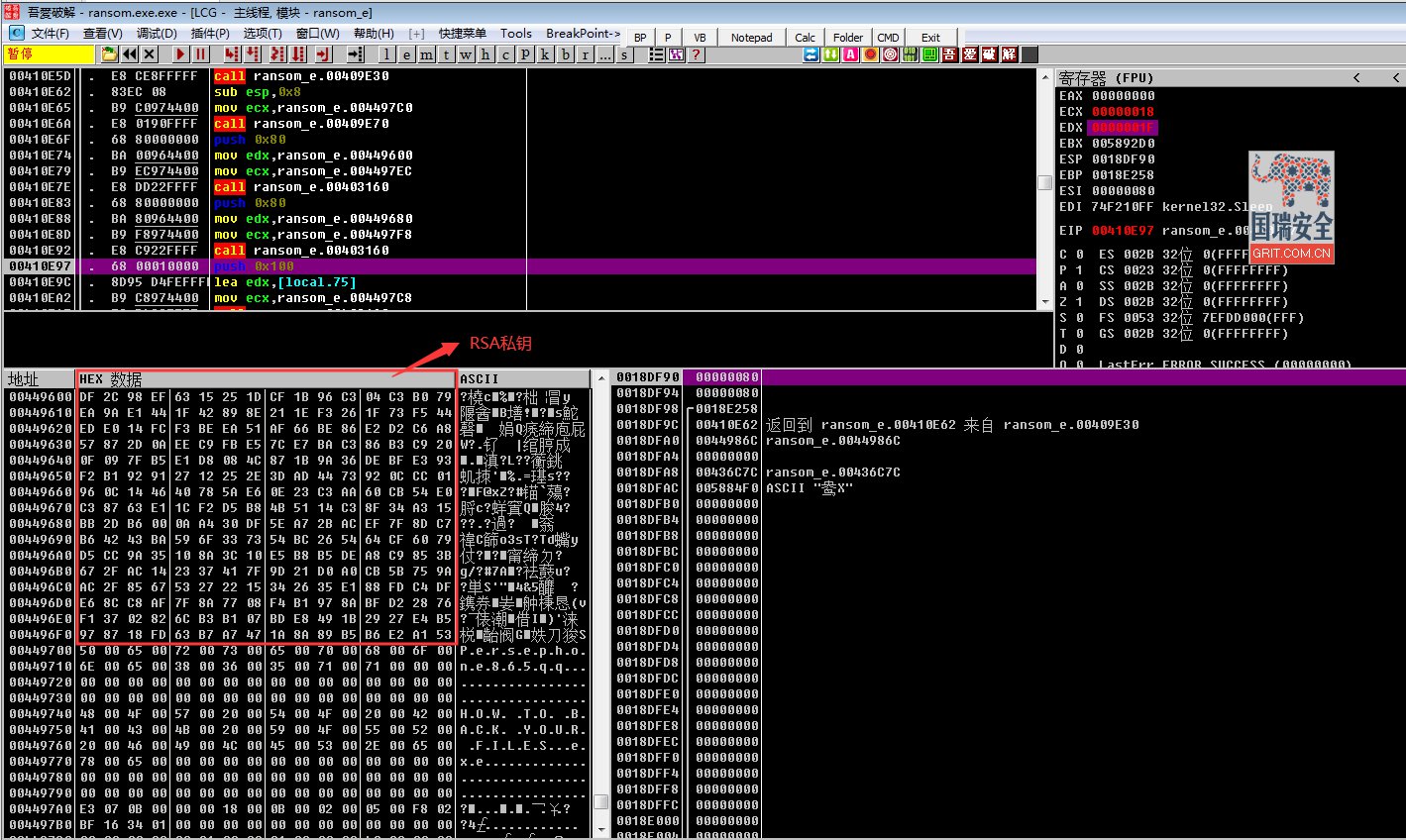The image size is (1406, 840).
Task: Click the registers panel left arrow
Action: pyautogui.click(x=1356, y=77)
